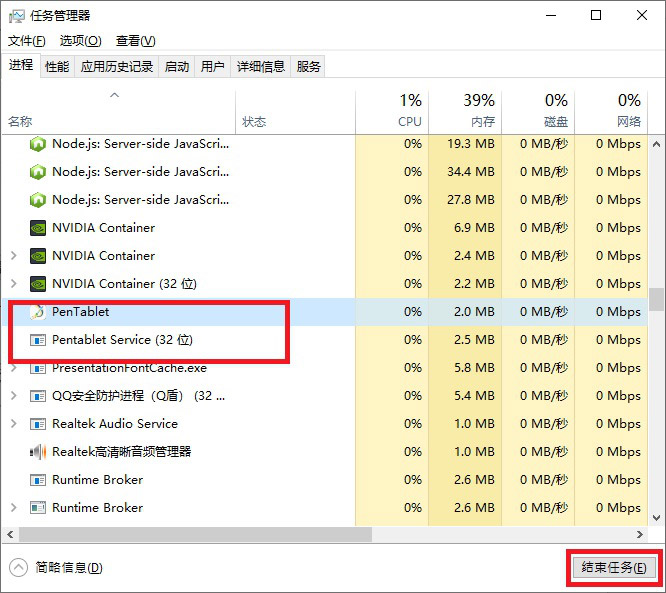Expand the NVIDIA Container 2.4 MB row
This screenshot has height=593, width=666.
pyautogui.click(x=14, y=256)
